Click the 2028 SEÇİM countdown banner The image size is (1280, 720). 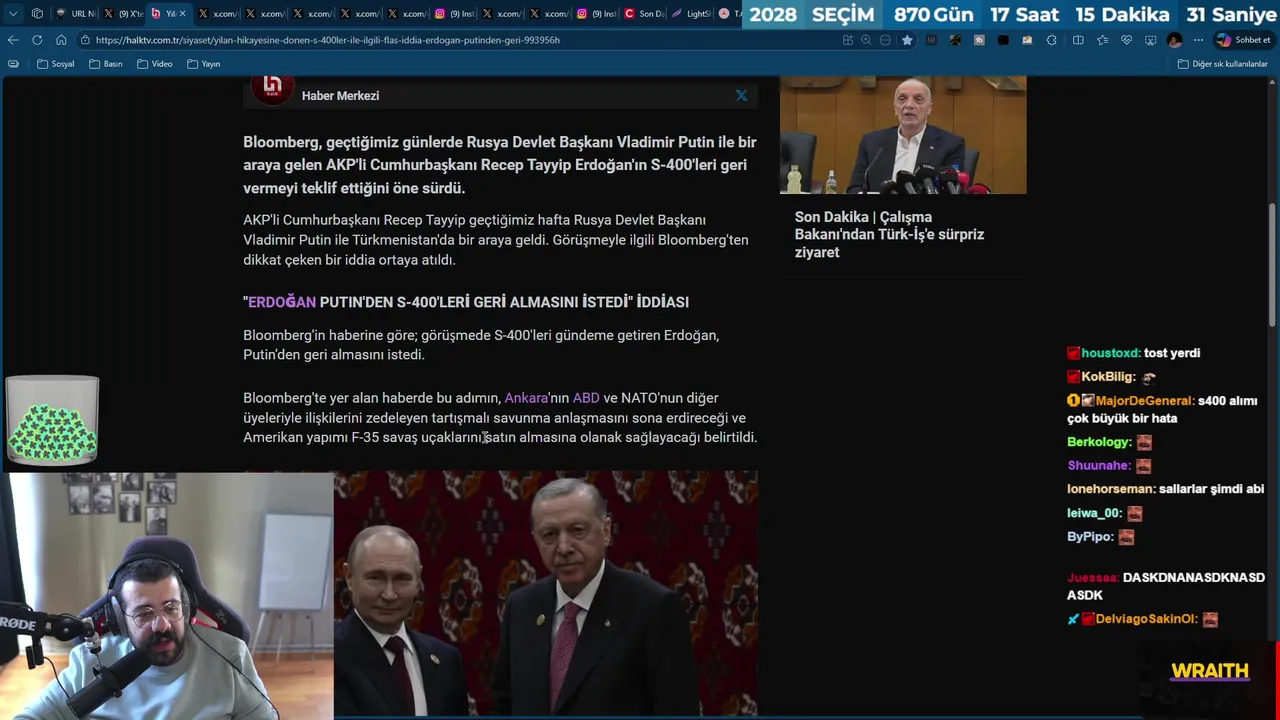pyautogui.click(x=1010, y=15)
